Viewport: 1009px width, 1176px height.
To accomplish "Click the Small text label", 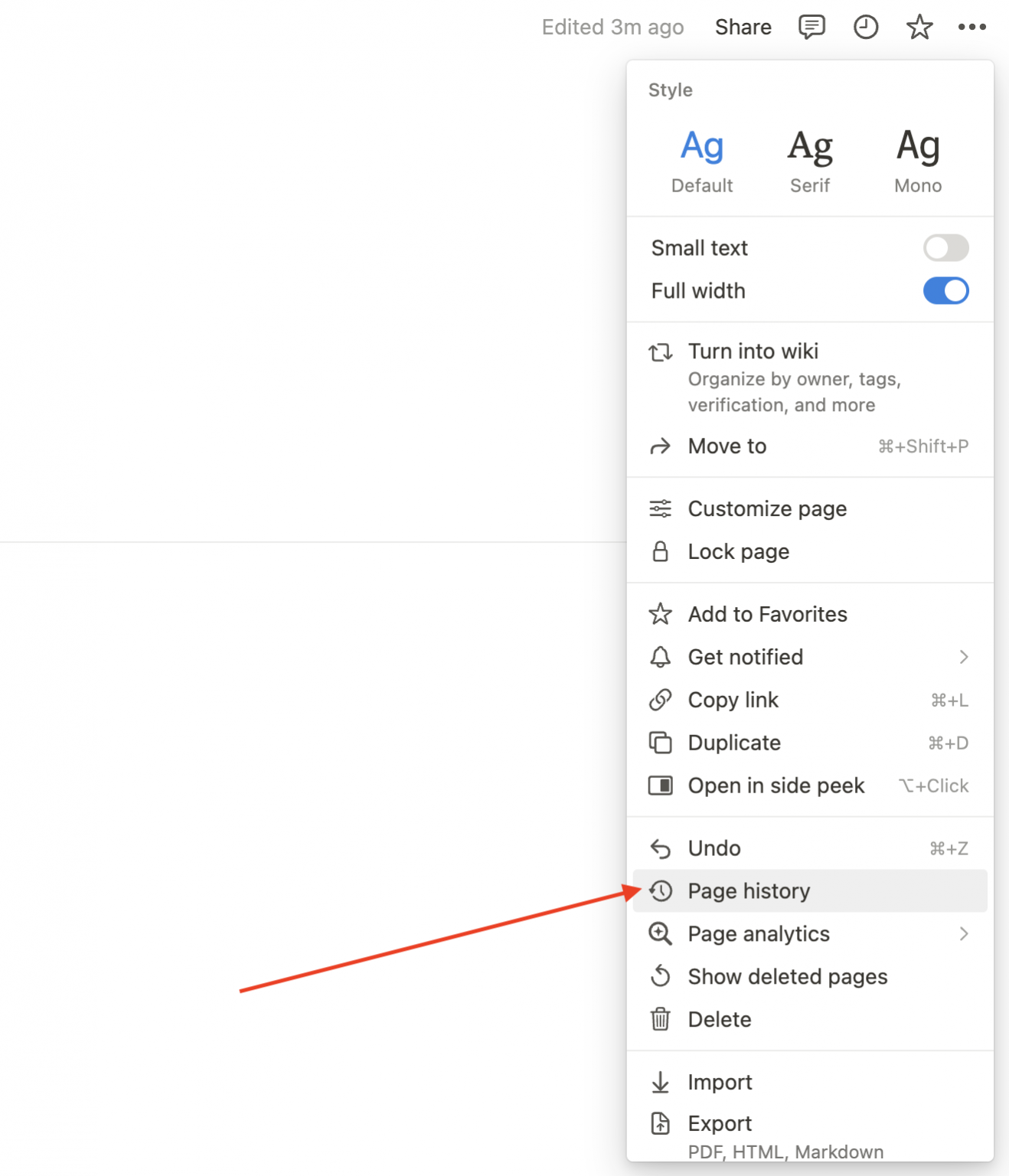I will tap(700, 248).
